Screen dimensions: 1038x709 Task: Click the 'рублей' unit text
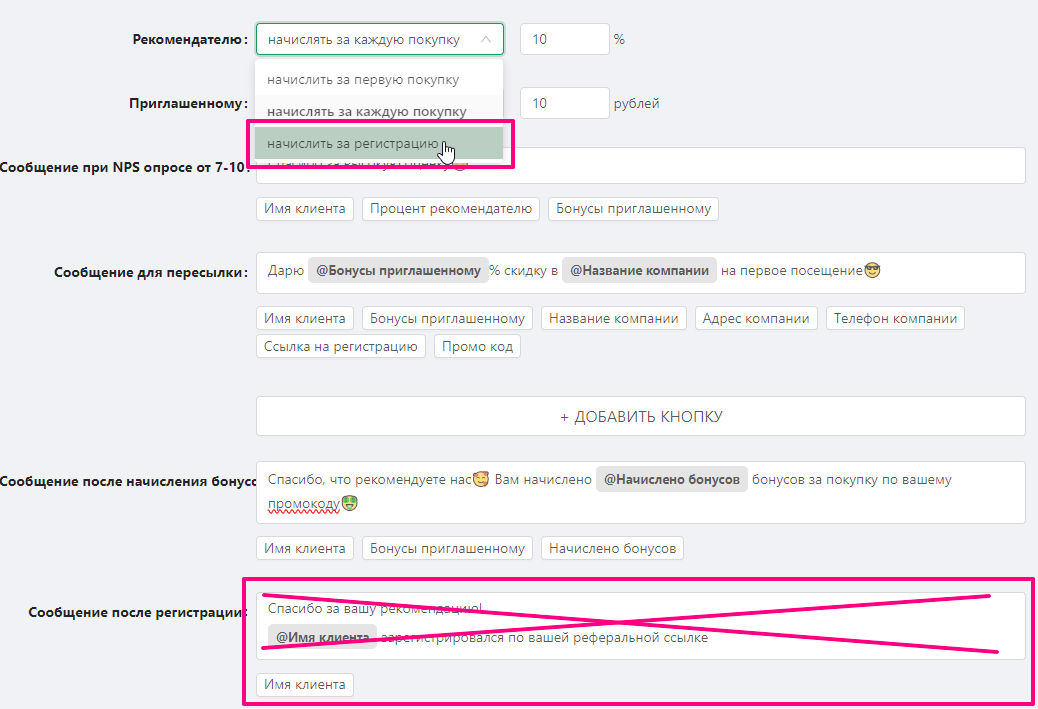coord(636,104)
